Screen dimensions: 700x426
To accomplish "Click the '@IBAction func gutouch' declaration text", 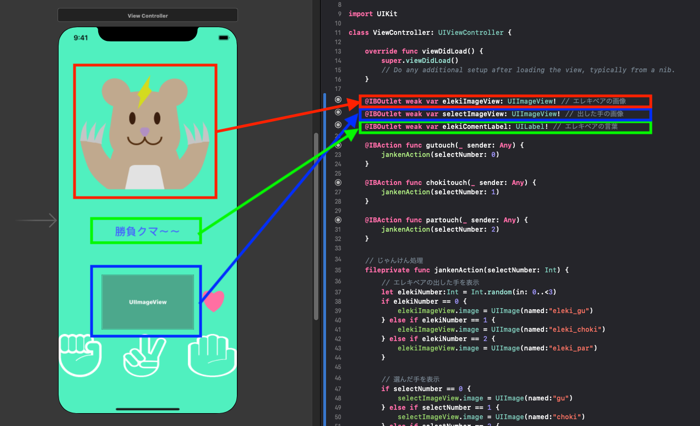I will (x=444, y=145).
